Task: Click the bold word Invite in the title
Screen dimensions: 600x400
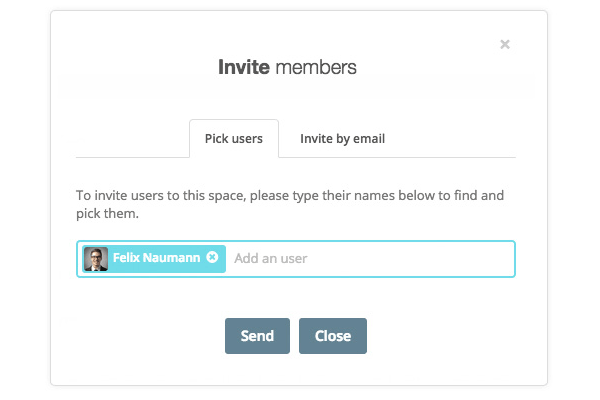Action: 244,68
